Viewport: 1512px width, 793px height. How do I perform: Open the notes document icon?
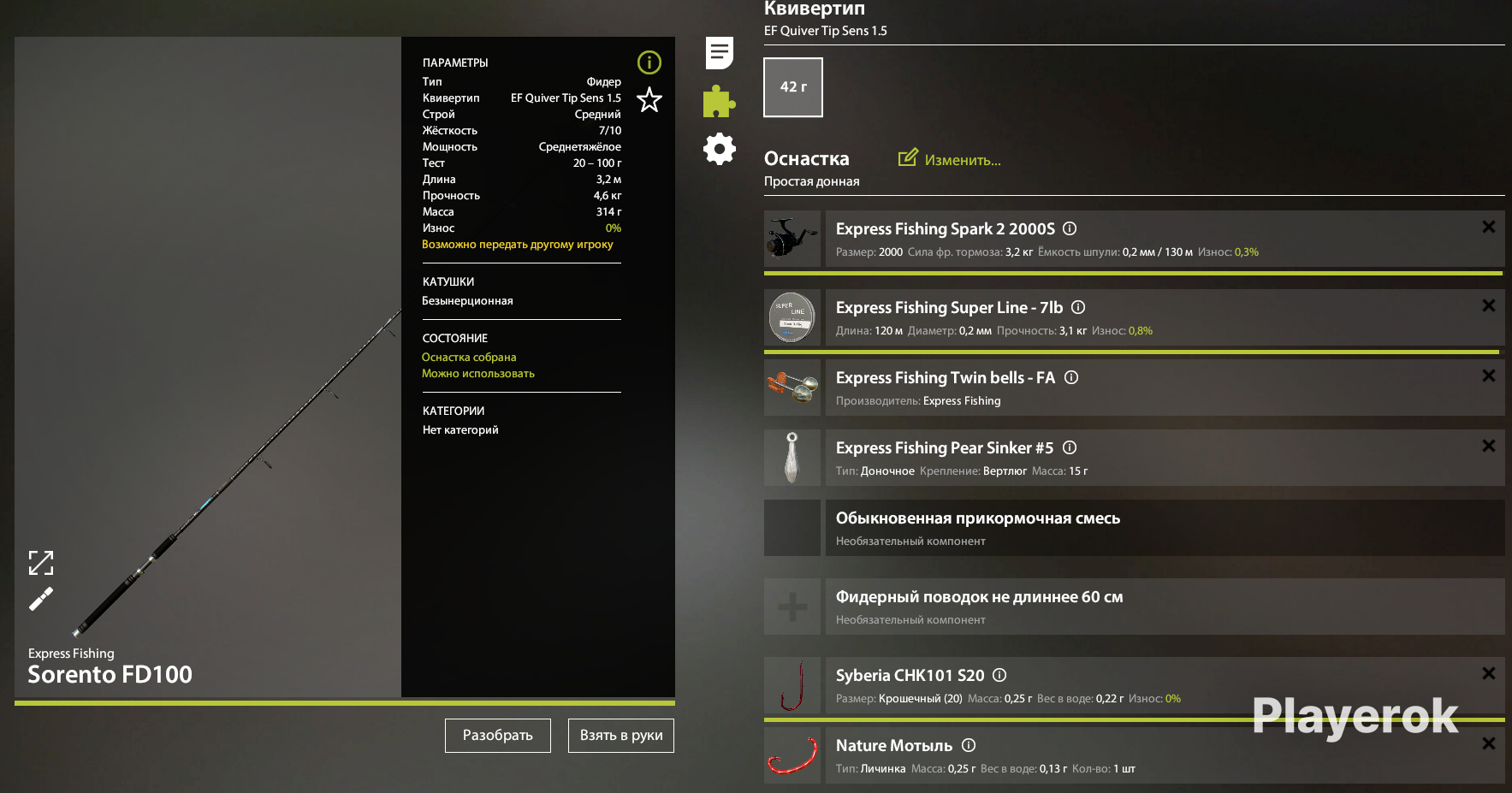720,53
